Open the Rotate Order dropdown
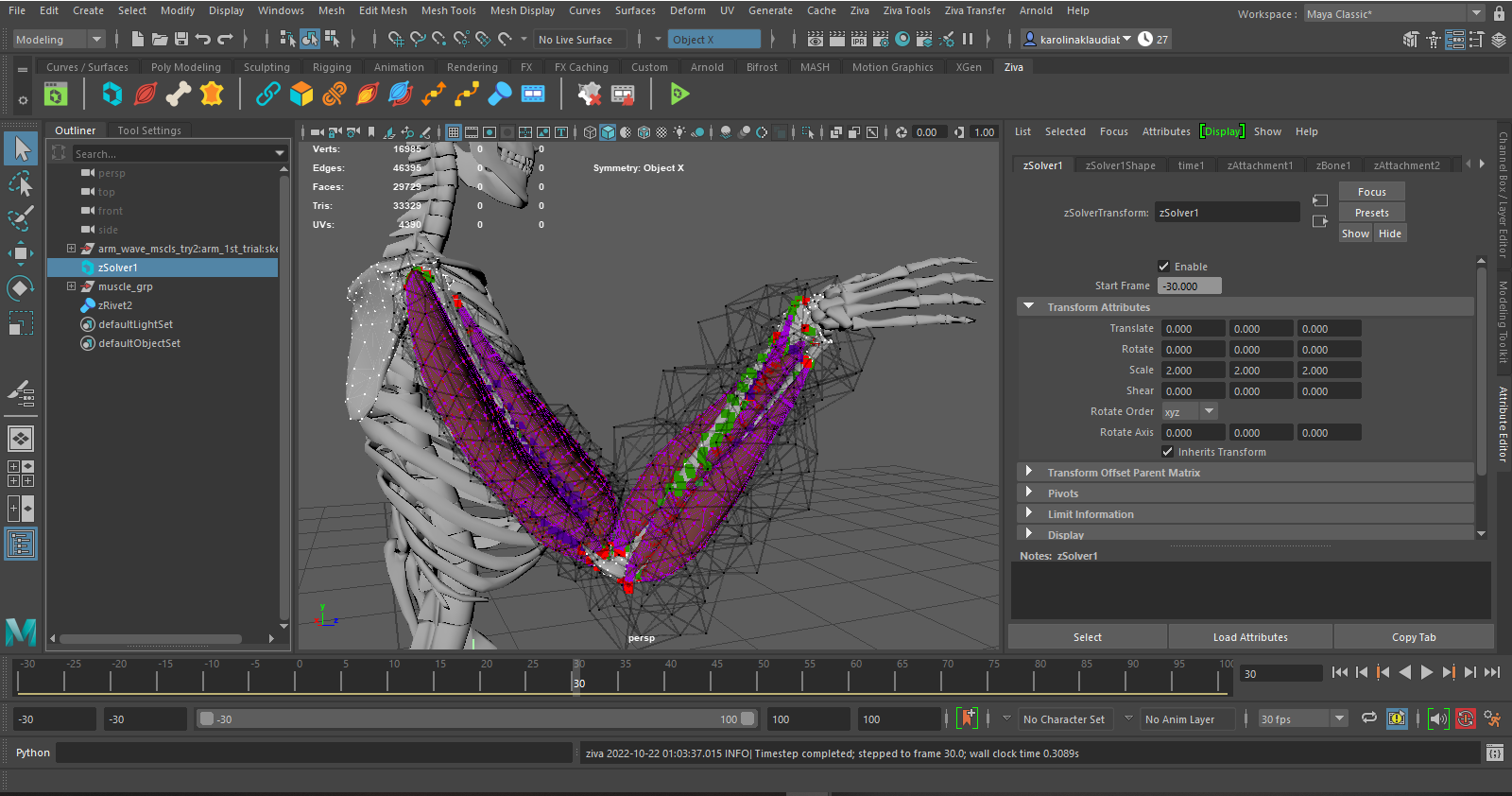This screenshot has width=1512, height=796. point(1189,412)
